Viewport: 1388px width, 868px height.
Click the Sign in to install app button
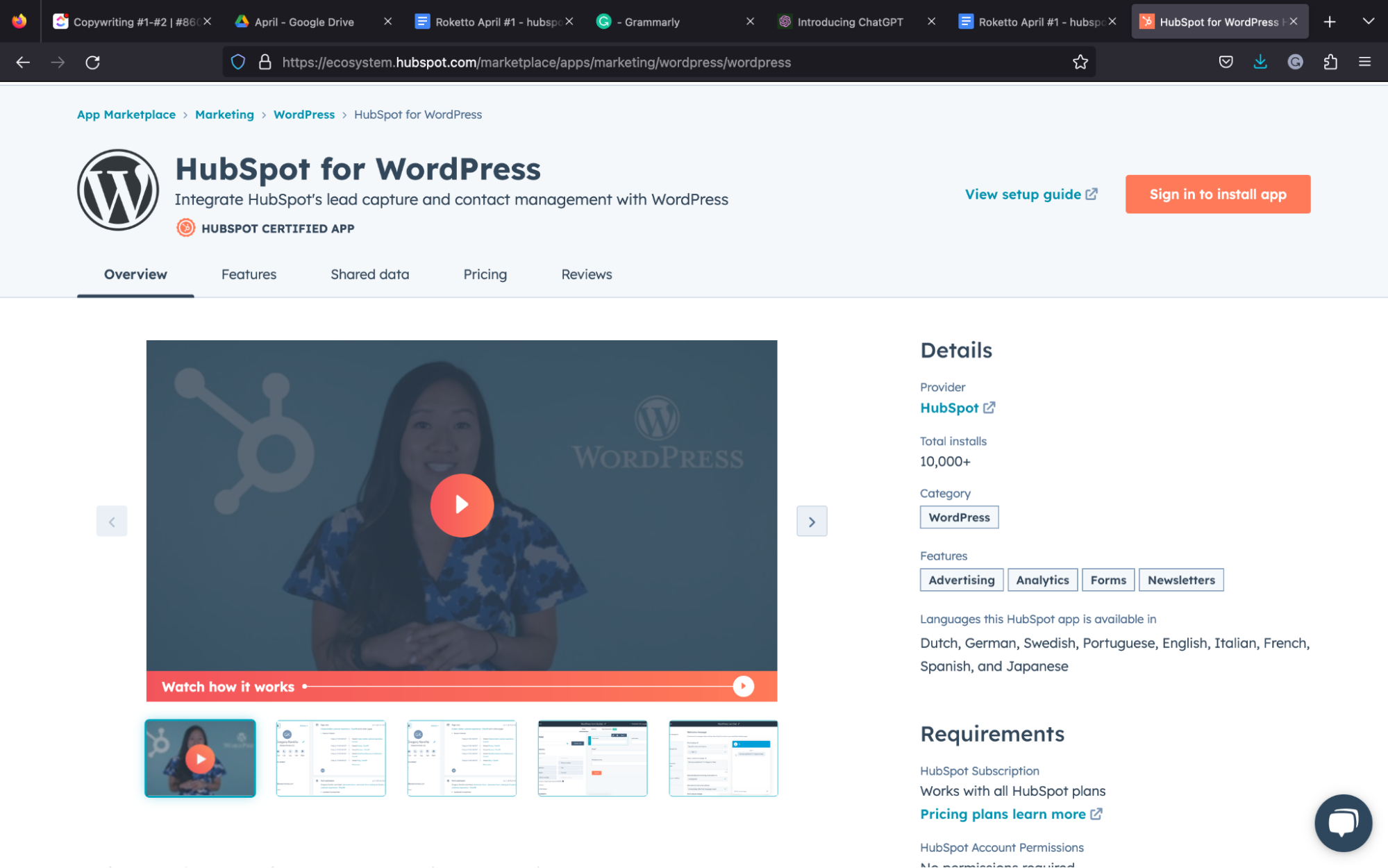coord(1218,194)
